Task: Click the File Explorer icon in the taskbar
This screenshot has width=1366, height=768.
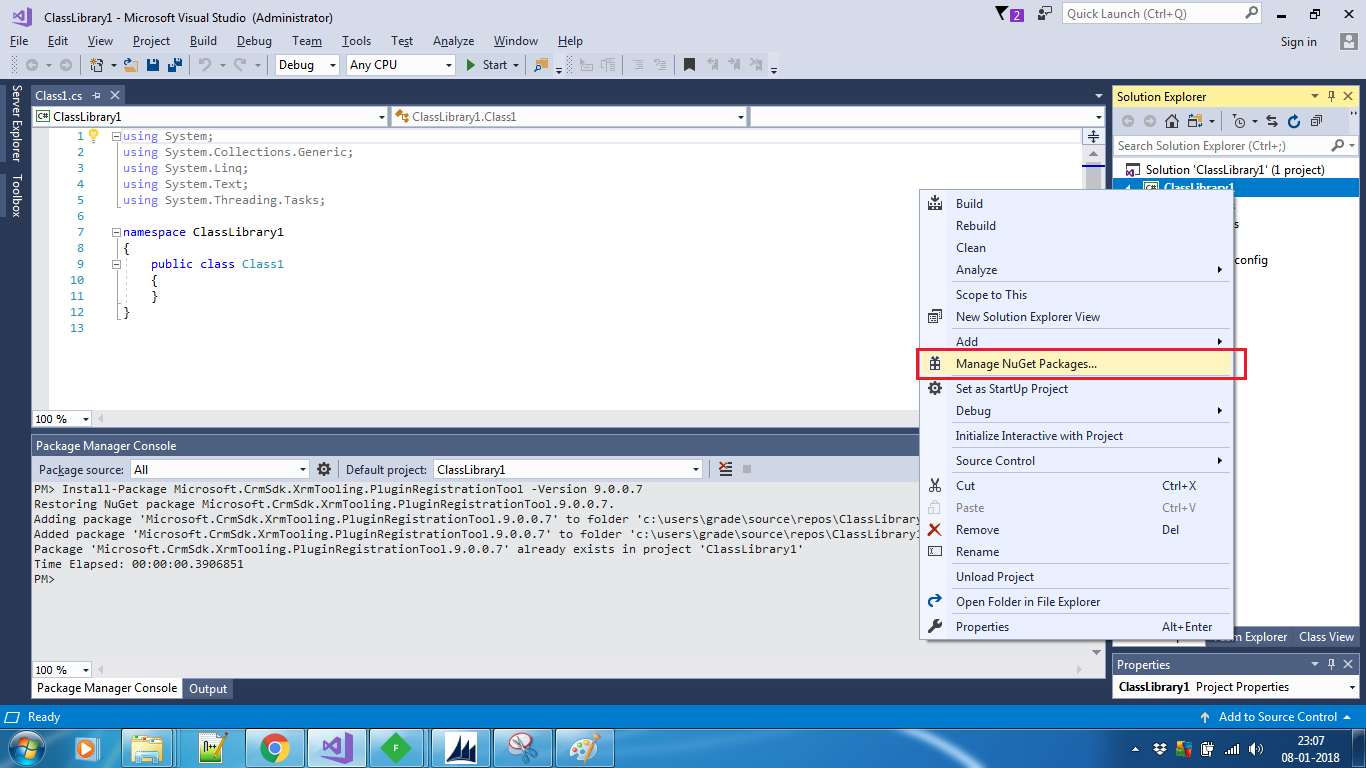Action: 147,748
